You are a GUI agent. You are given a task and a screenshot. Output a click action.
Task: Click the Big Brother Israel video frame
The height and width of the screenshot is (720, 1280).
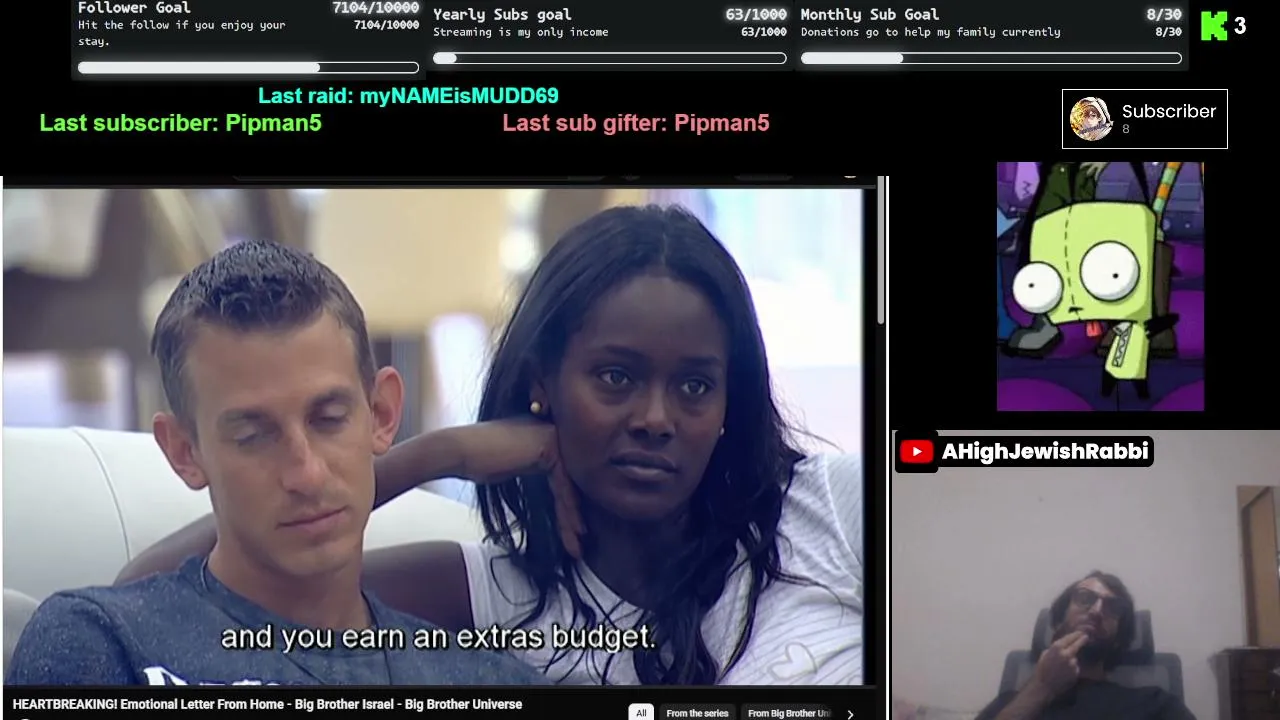[433, 436]
